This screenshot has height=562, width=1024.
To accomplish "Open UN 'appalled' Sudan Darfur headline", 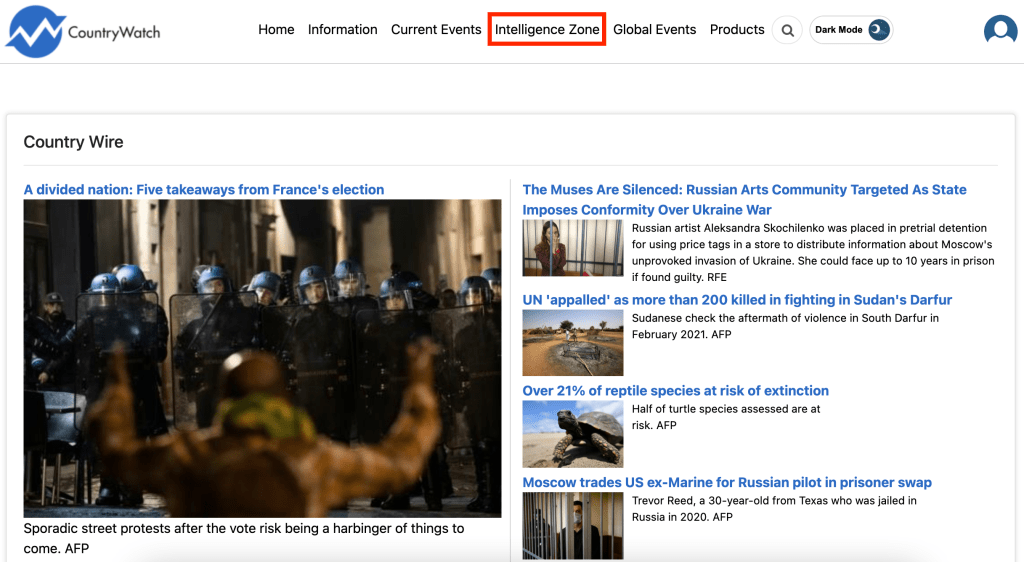I will [x=737, y=300].
